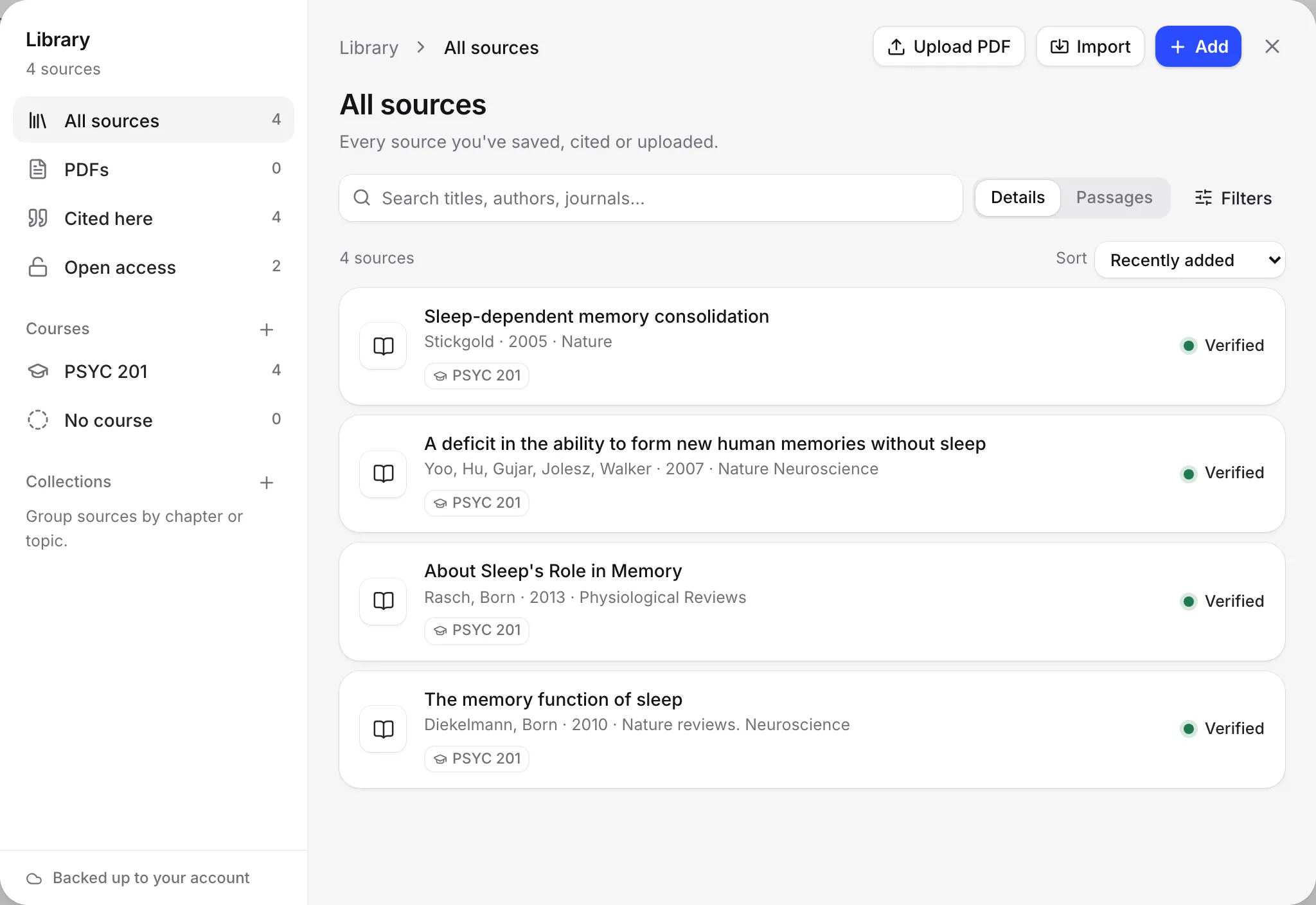This screenshot has width=1316, height=905.
Task: Click Upload PDF button
Action: click(948, 46)
